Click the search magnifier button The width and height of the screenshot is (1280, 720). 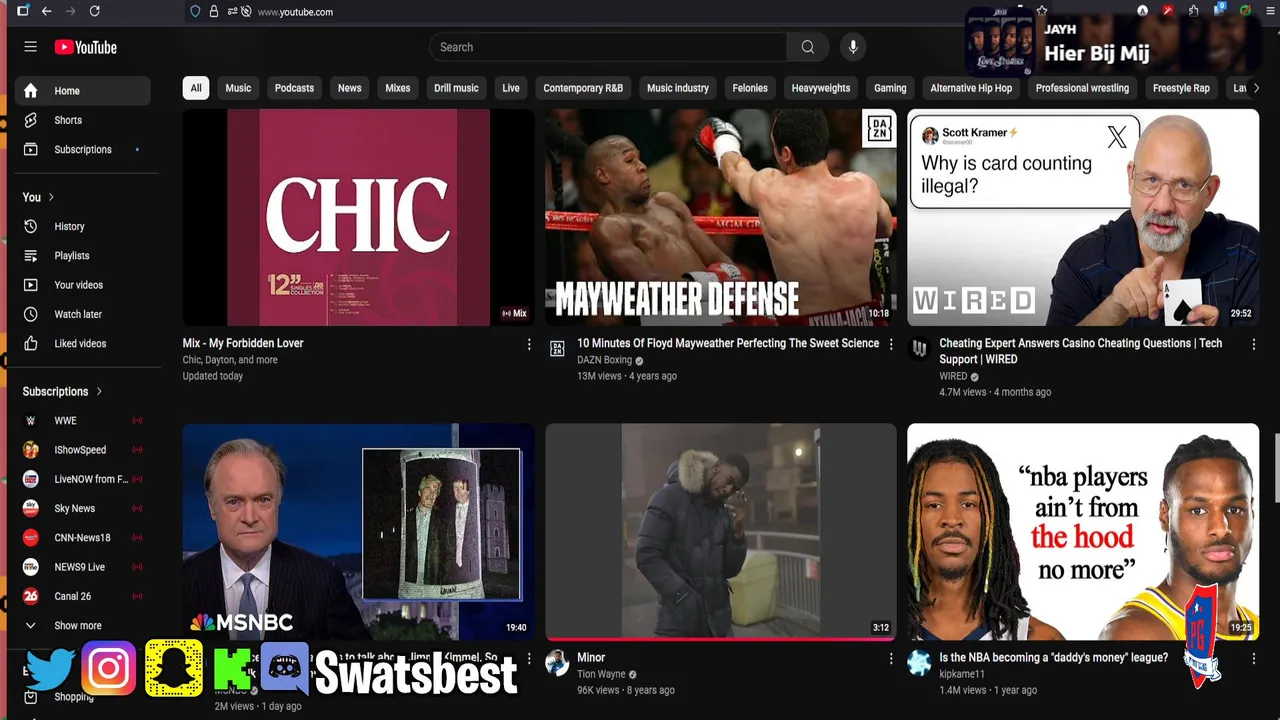(808, 47)
